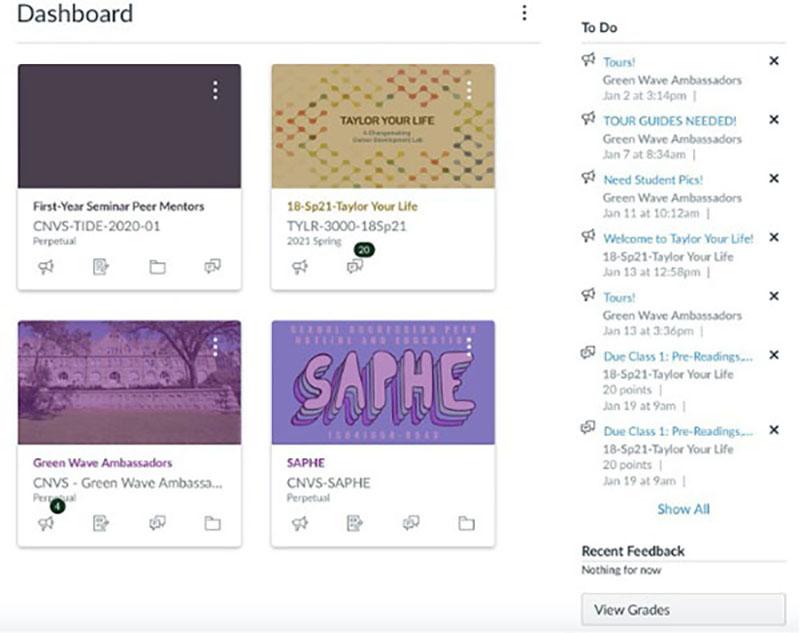Image resolution: width=800 pixels, height=633 pixels.
Task: Open announcements for Taylor Your Life
Action: tap(299, 266)
